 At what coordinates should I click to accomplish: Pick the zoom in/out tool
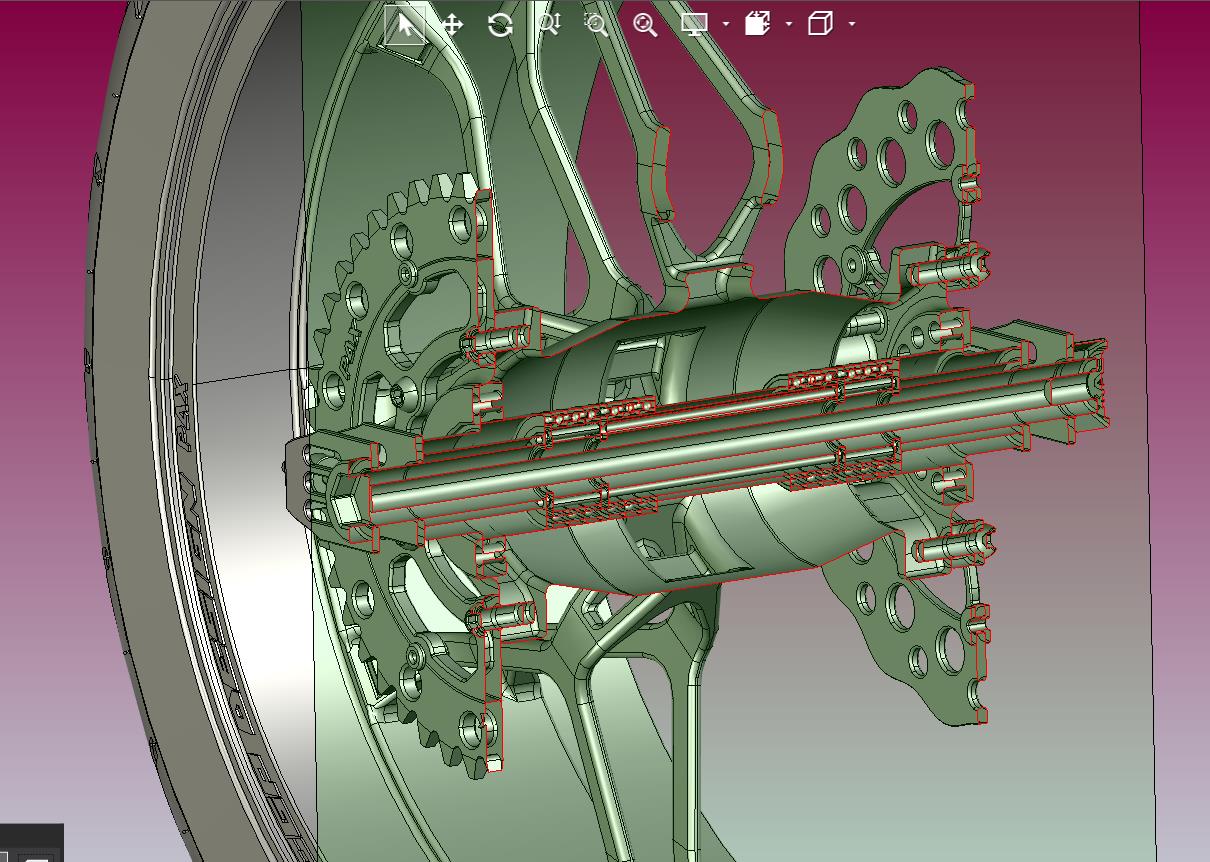click(549, 25)
